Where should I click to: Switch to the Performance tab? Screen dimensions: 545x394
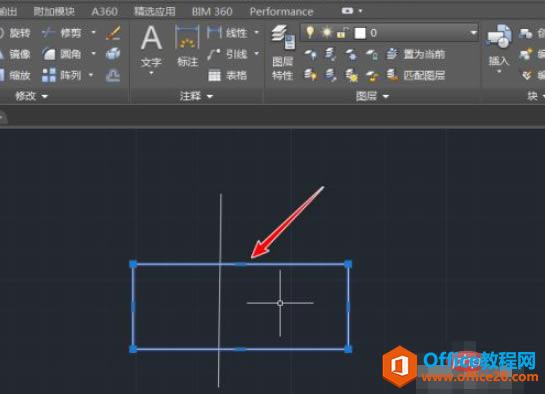click(282, 11)
